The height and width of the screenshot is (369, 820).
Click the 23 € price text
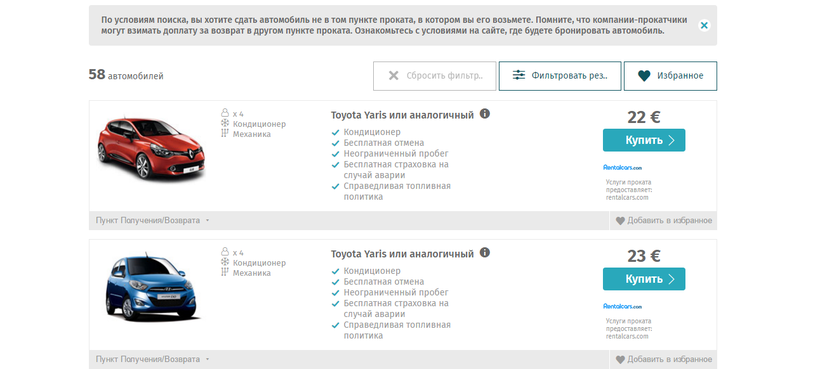pos(644,256)
